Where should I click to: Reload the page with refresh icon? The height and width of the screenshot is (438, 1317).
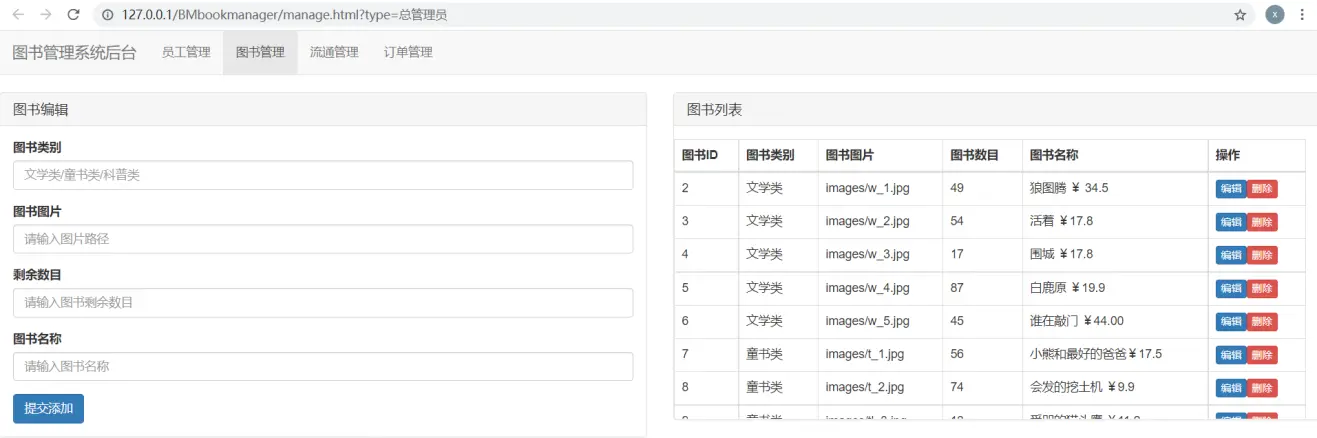click(x=73, y=15)
